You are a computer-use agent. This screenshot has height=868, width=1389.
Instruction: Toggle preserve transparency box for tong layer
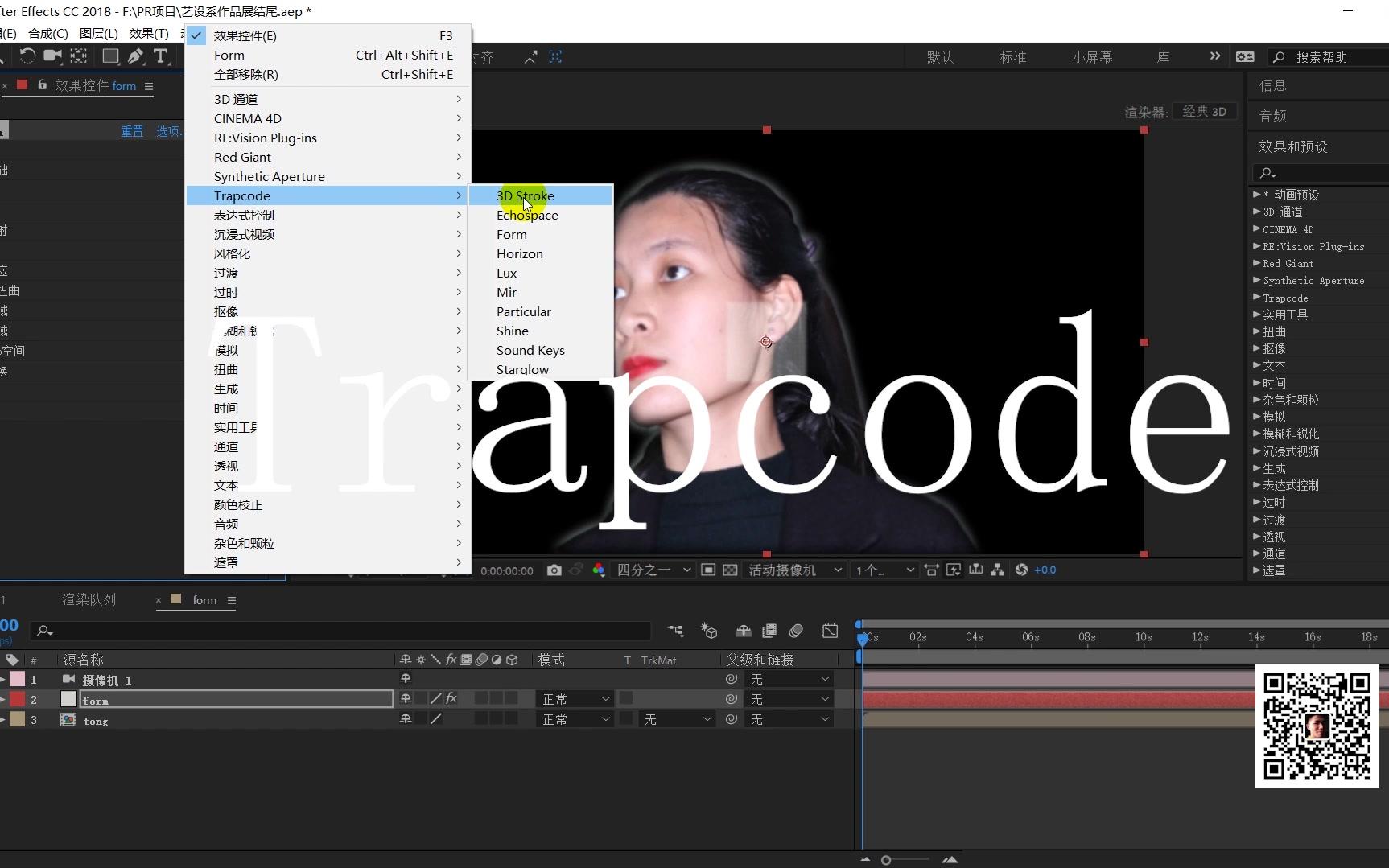626,718
